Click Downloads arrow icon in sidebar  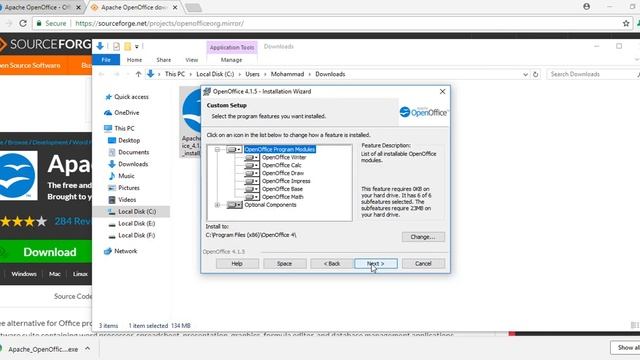112,164
